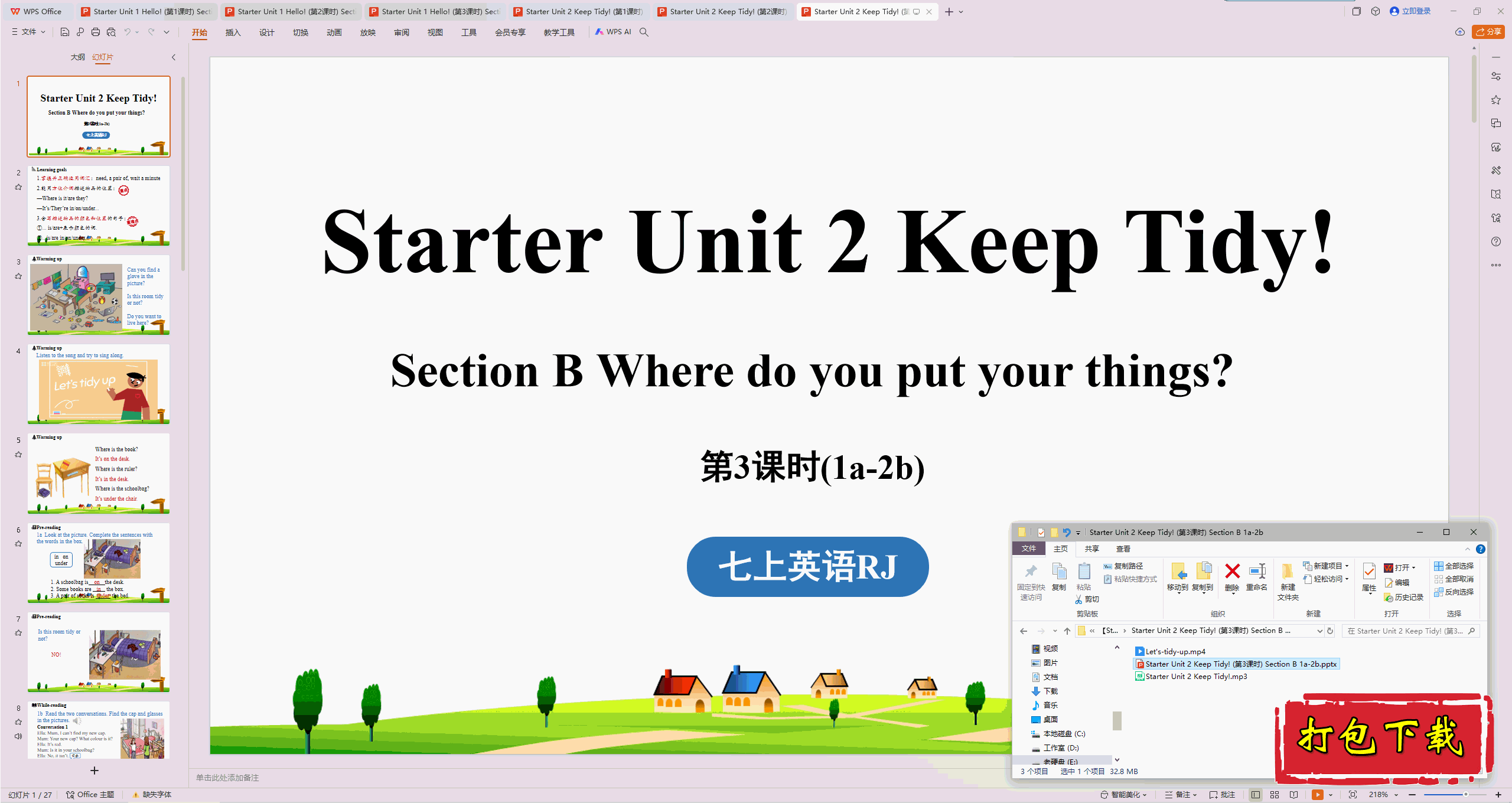
Task: Click Explorer refresh button by address bar
Action: click(x=1330, y=631)
